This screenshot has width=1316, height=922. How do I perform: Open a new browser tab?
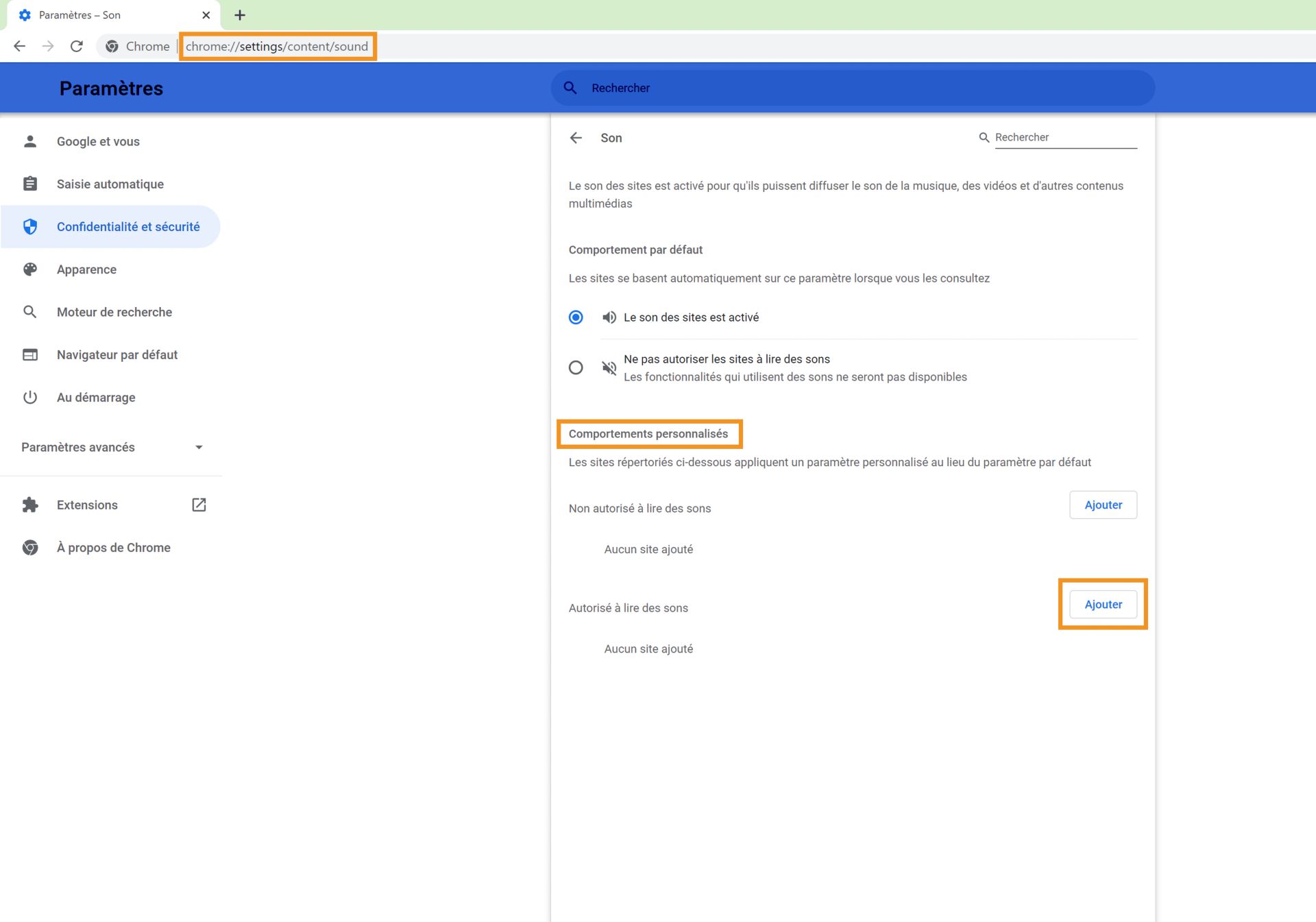(x=239, y=14)
